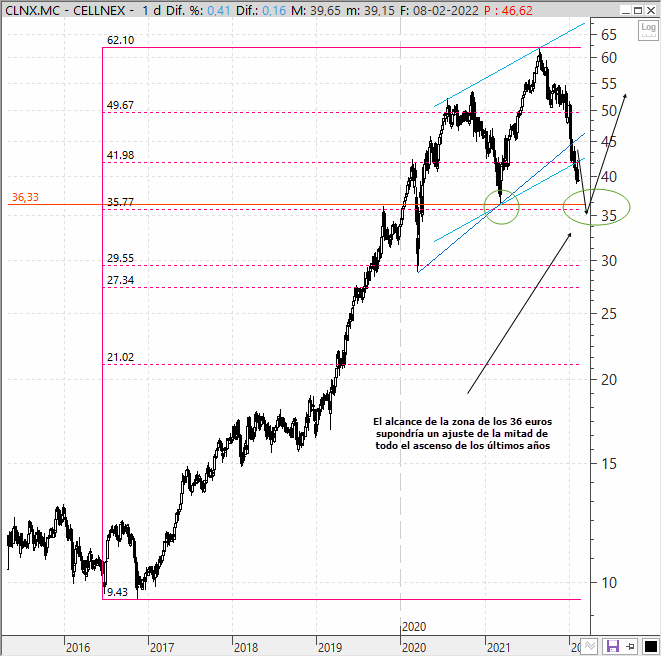
Task: Click the m: 39,15 minimum value in title
Action: tap(371, 10)
